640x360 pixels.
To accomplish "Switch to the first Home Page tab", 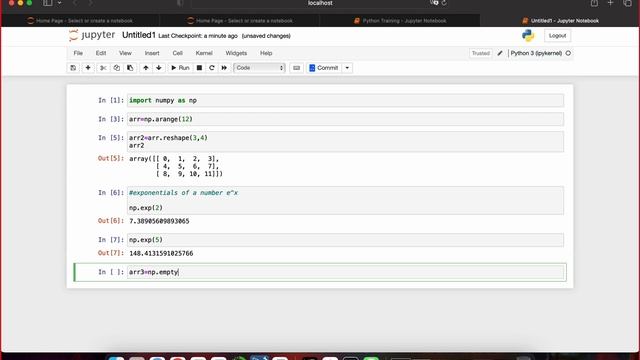I will (80, 20).
